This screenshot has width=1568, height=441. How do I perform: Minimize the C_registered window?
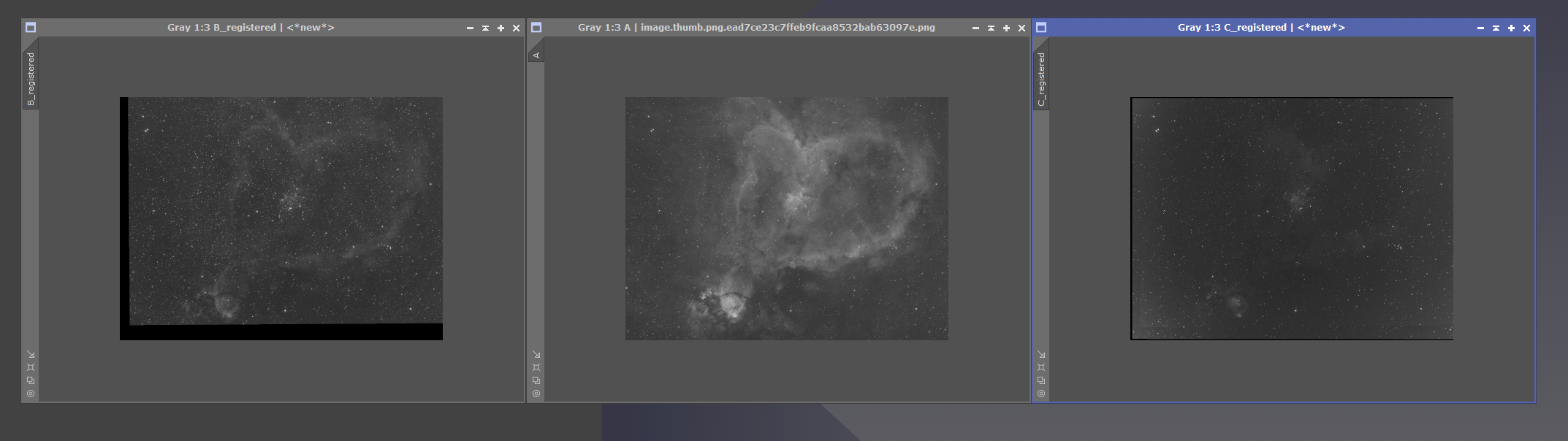pyautogui.click(x=1480, y=28)
